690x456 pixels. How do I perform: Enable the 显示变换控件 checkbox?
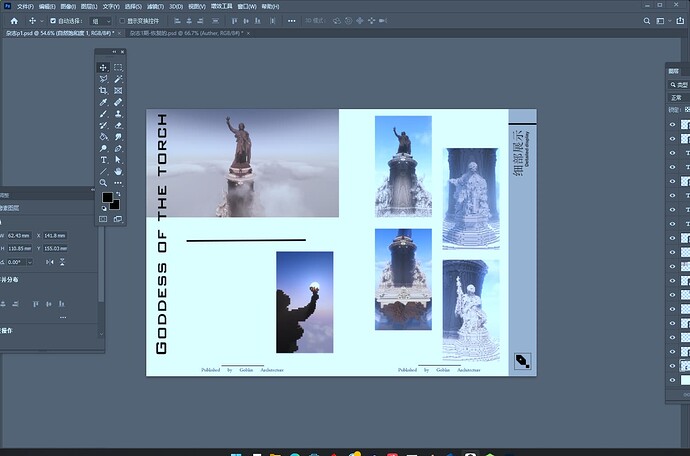click(122, 20)
